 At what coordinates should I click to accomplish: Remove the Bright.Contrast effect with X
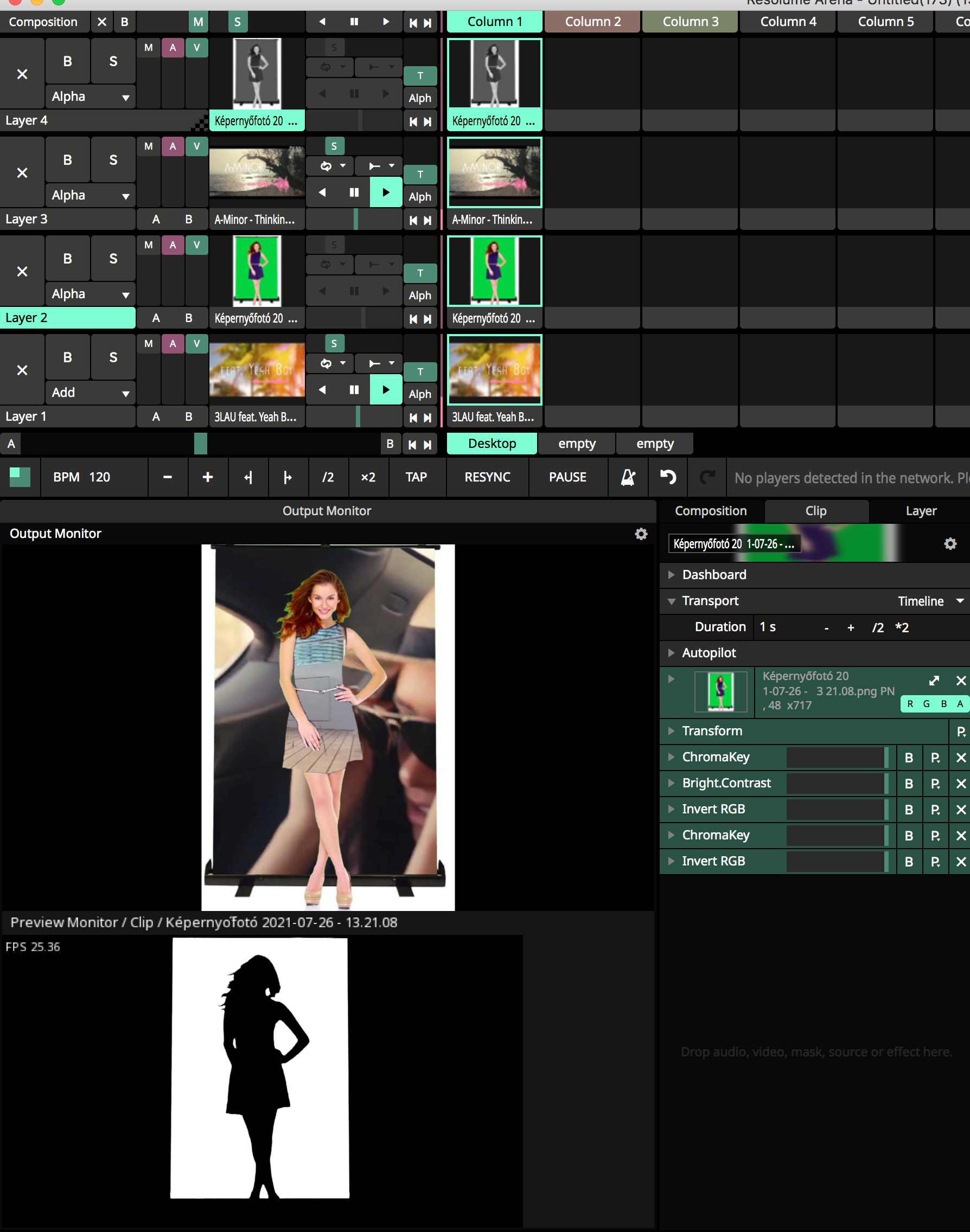960,784
